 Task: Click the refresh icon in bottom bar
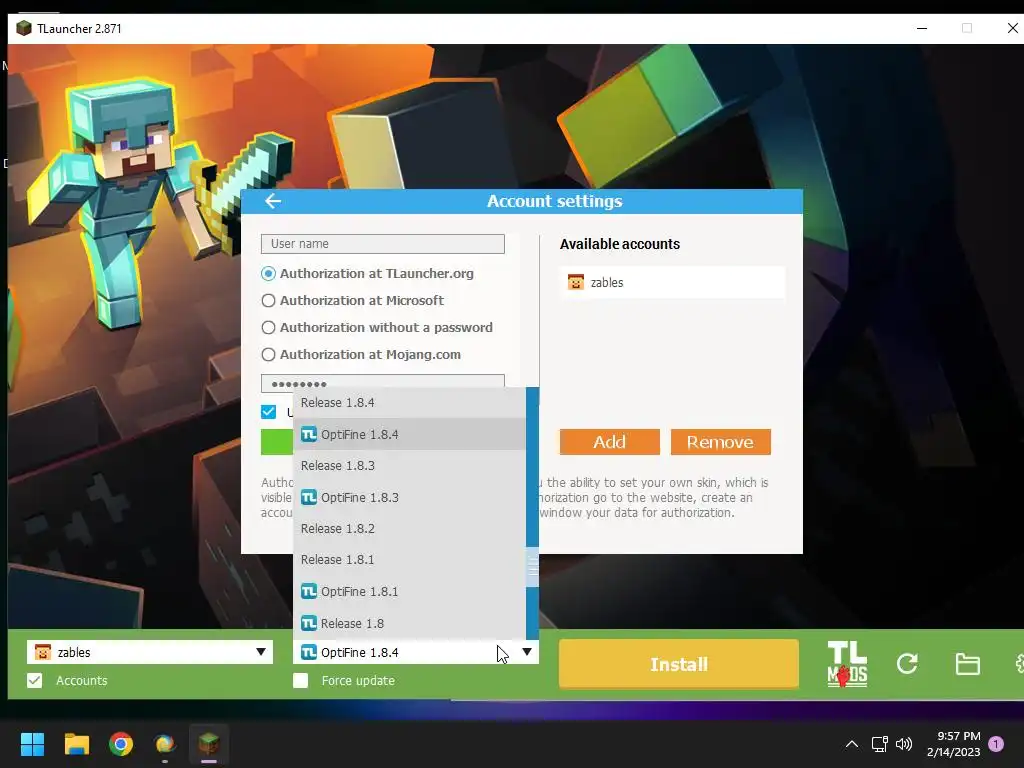click(907, 664)
